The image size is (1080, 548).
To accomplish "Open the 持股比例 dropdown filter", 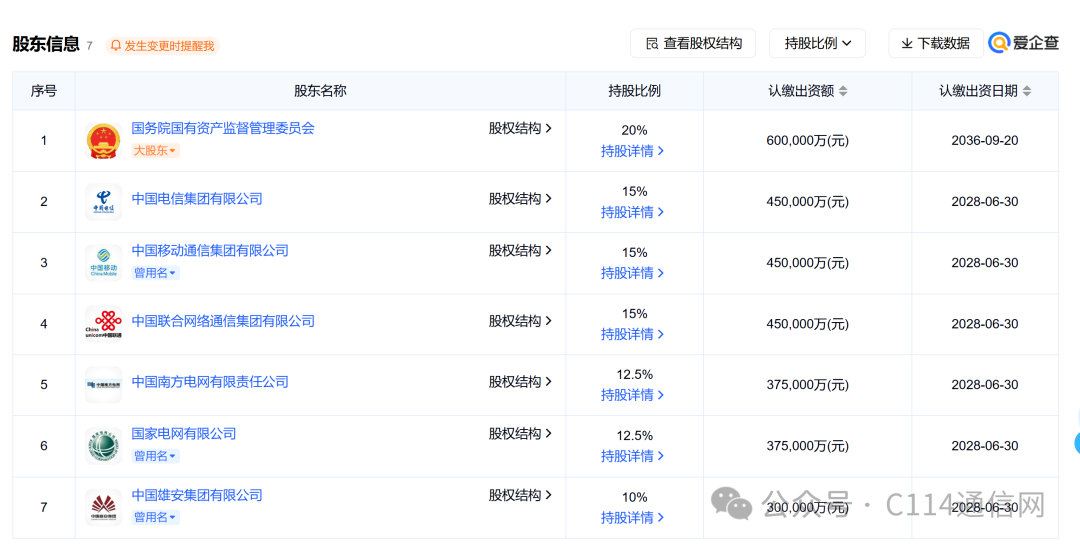I will tap(818, 43).
